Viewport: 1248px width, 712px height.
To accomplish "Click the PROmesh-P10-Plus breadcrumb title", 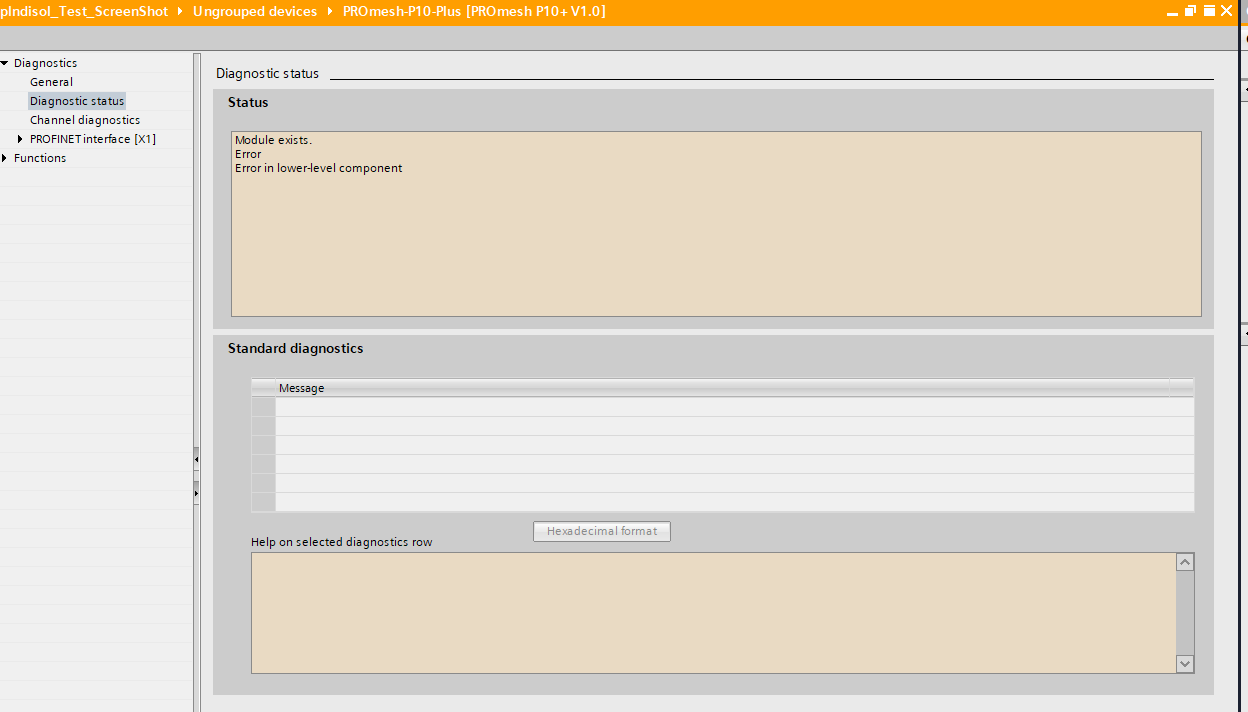I will tap(474, 11).
